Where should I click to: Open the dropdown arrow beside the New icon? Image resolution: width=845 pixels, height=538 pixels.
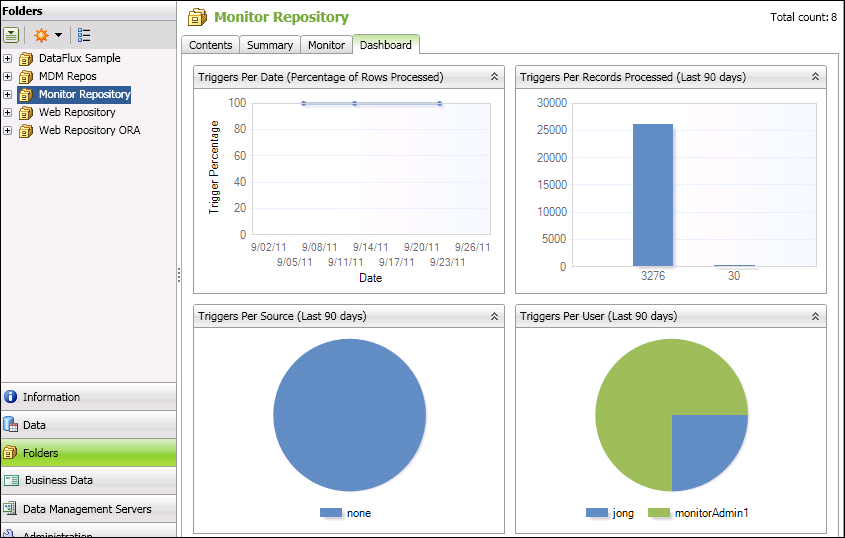point(58,35)
